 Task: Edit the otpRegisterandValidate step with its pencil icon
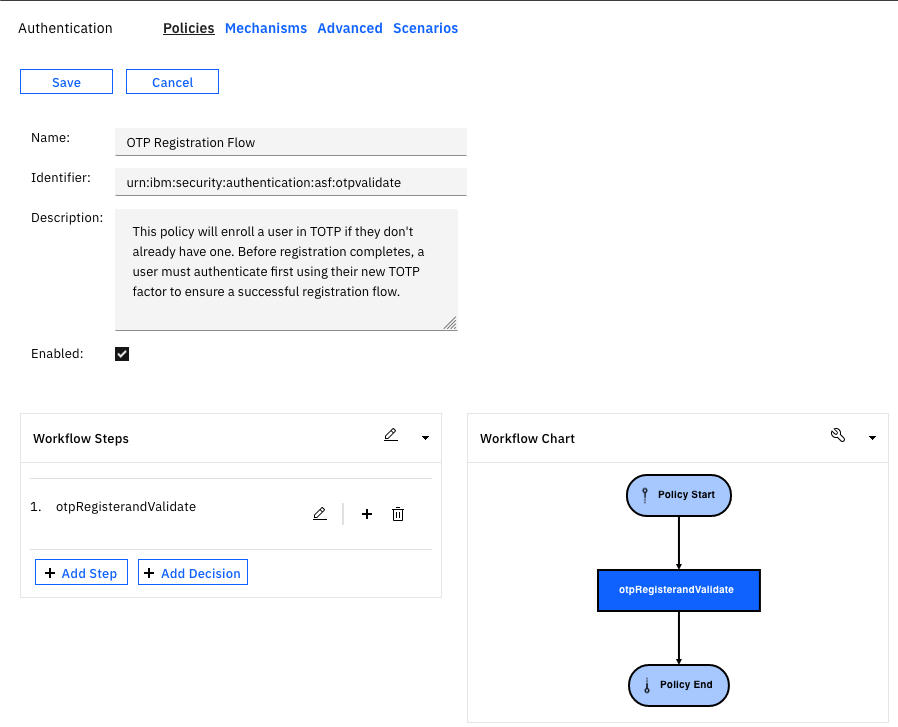click(x=320, y=514)
